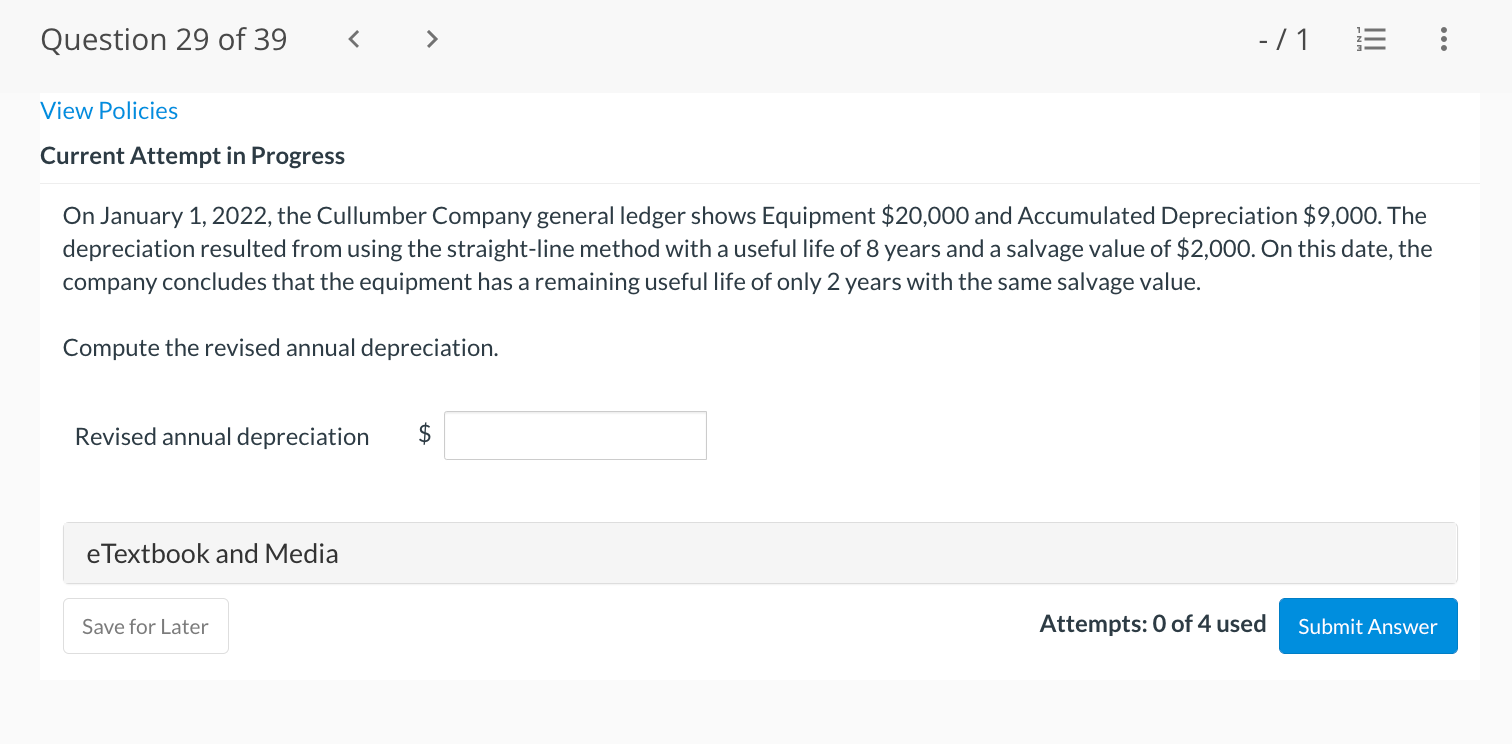The image size is (1512, 744).
Task: Click the Question 29 of 39 heading
Action: (164, 40)
